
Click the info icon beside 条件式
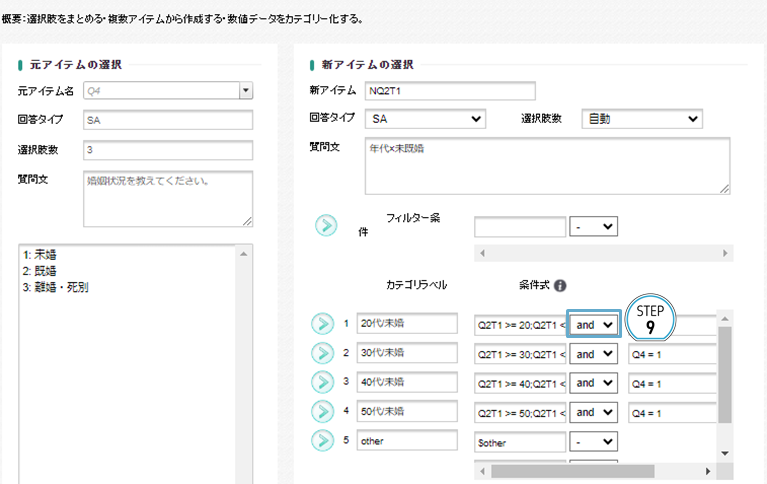pyautogui.click(x=560, y=284)
